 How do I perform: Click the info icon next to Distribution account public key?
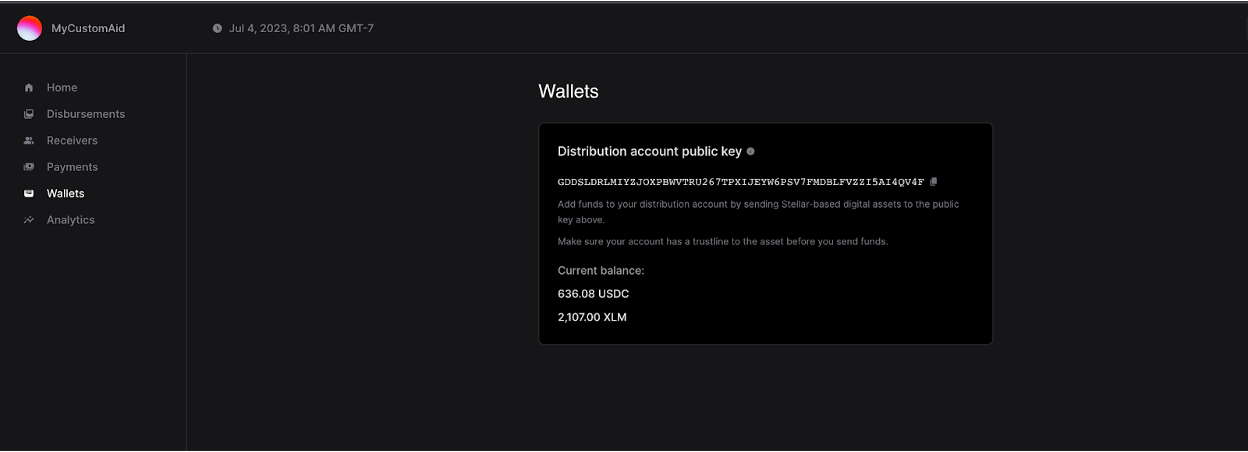[751, 151]
